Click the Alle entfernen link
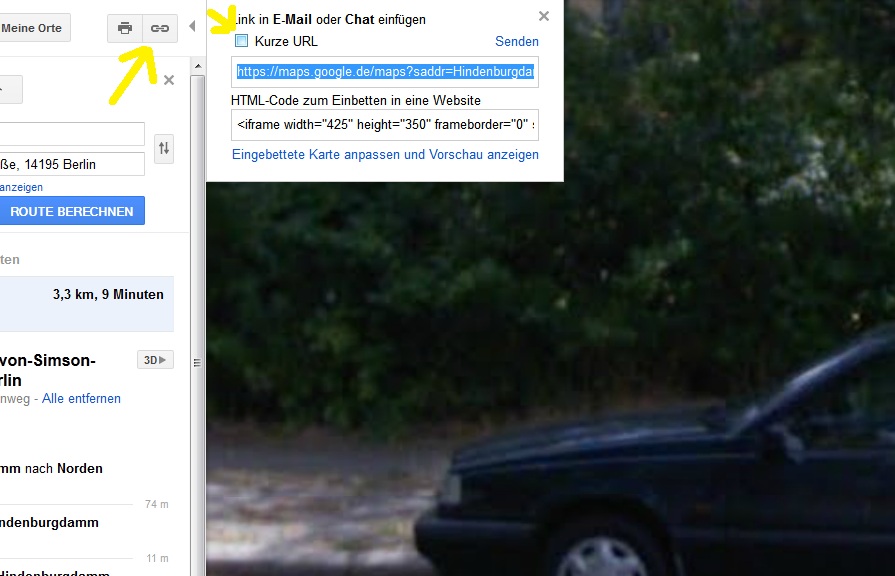Screen dimensions: 895x576 (81, 398)
